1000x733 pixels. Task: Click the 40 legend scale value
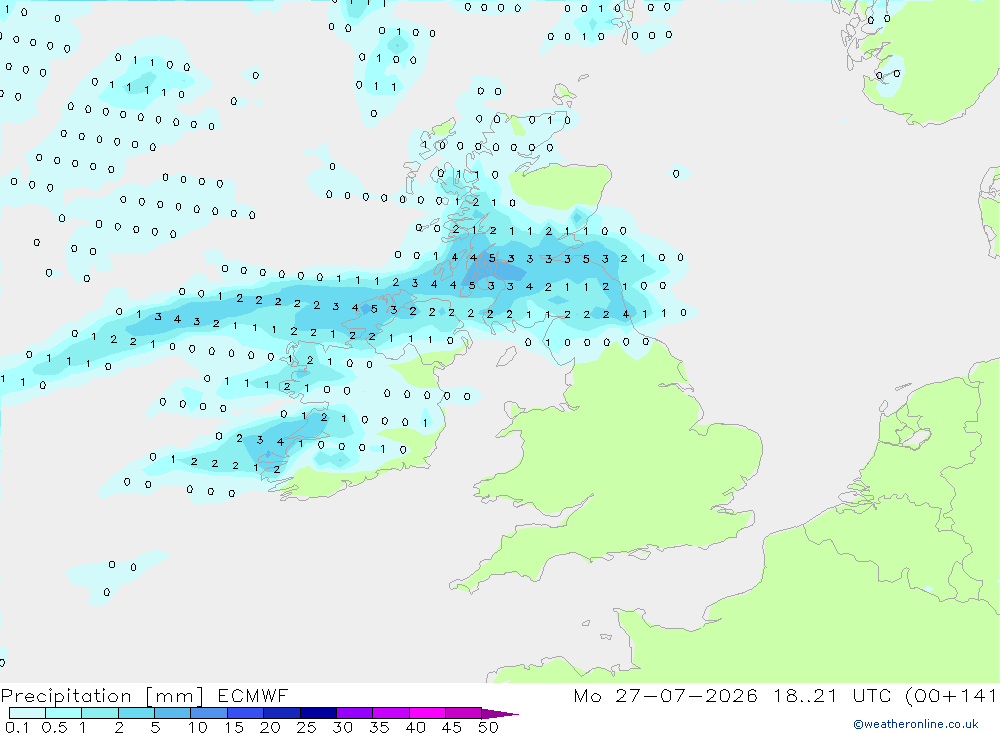point(416,727)
